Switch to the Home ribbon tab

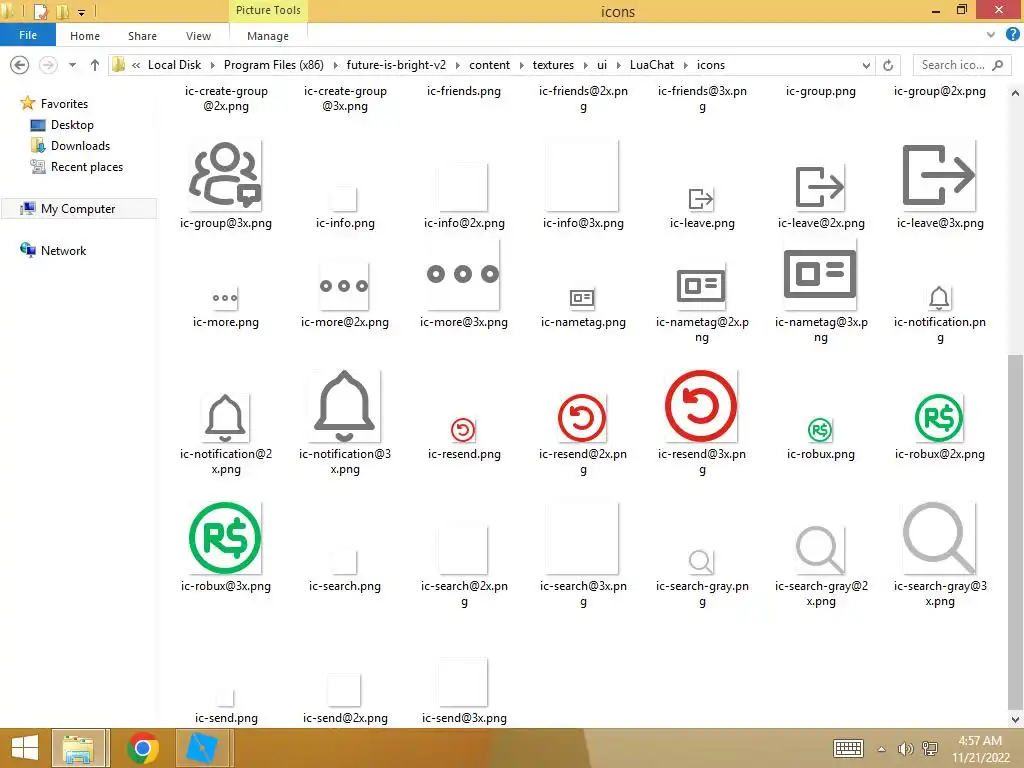(85, 36)
